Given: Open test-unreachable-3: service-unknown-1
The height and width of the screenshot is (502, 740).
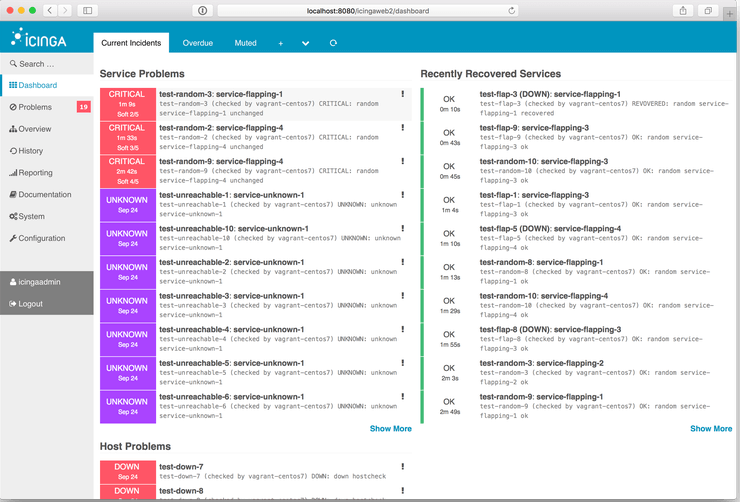Looking at the screenshot, I should click(x=232, y=296).
